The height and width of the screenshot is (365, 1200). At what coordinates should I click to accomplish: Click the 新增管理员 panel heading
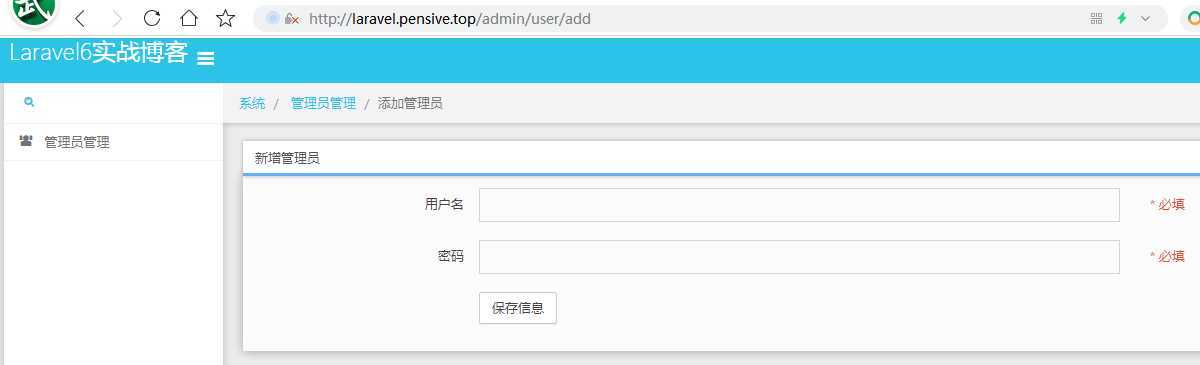287,158
